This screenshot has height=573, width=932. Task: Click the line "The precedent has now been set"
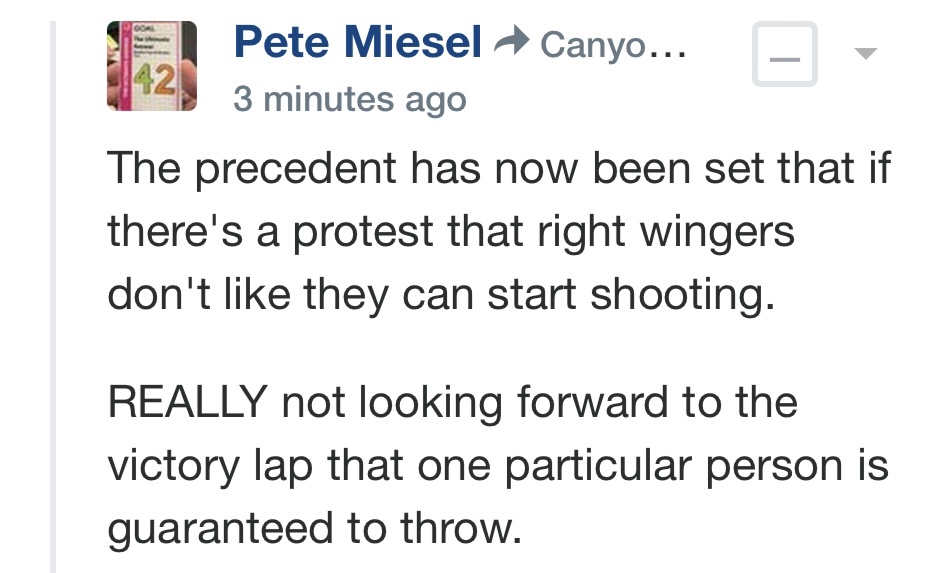[x=498, y=167]
